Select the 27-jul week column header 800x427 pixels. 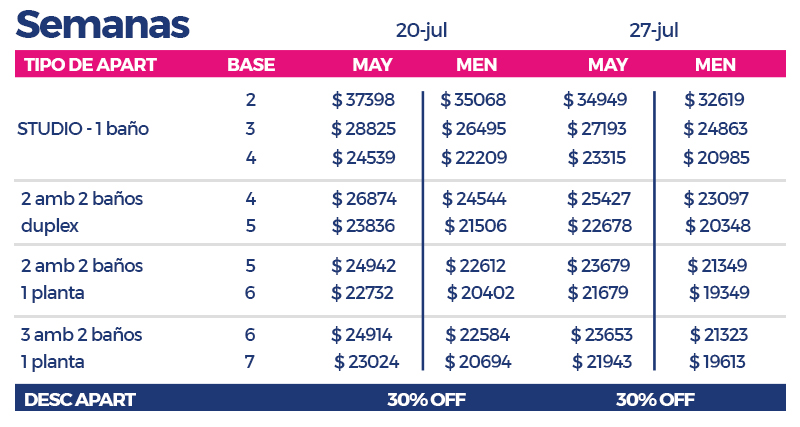(x=654, y=30)
